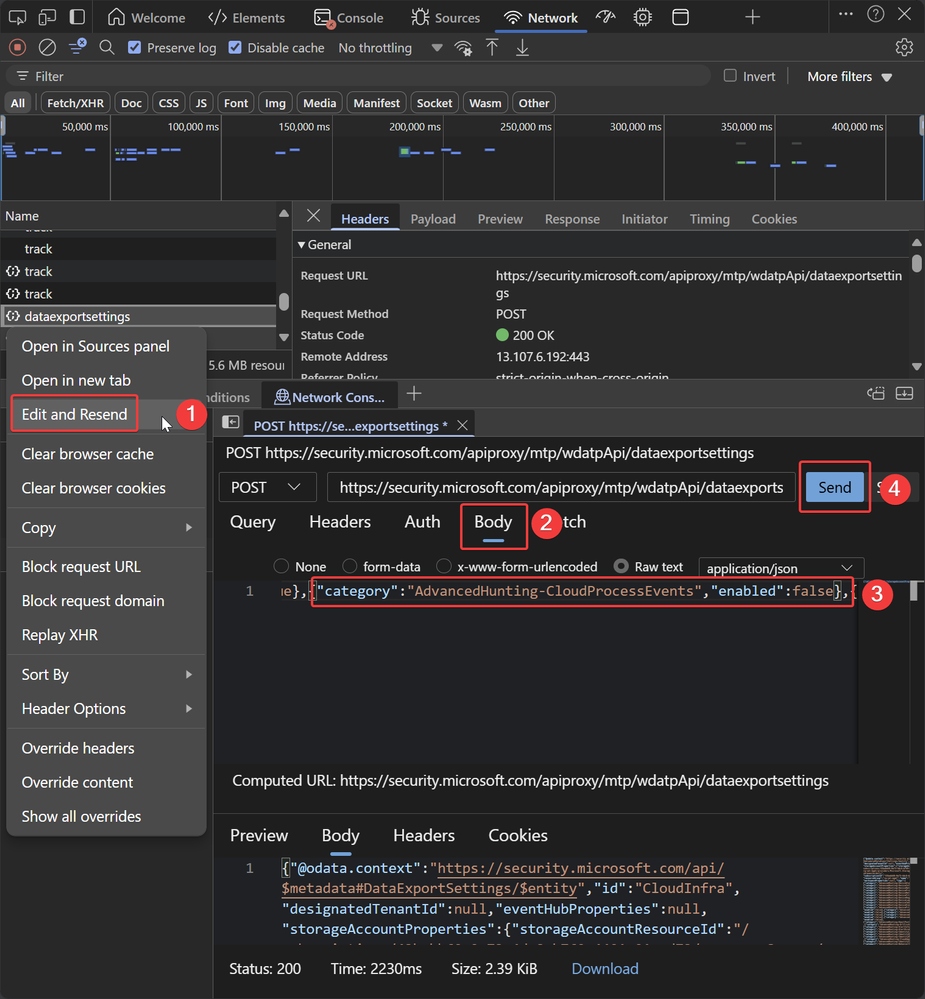925x999 pixels.
Task: Click the clear network log icon
Action: [x=47, y=47]
